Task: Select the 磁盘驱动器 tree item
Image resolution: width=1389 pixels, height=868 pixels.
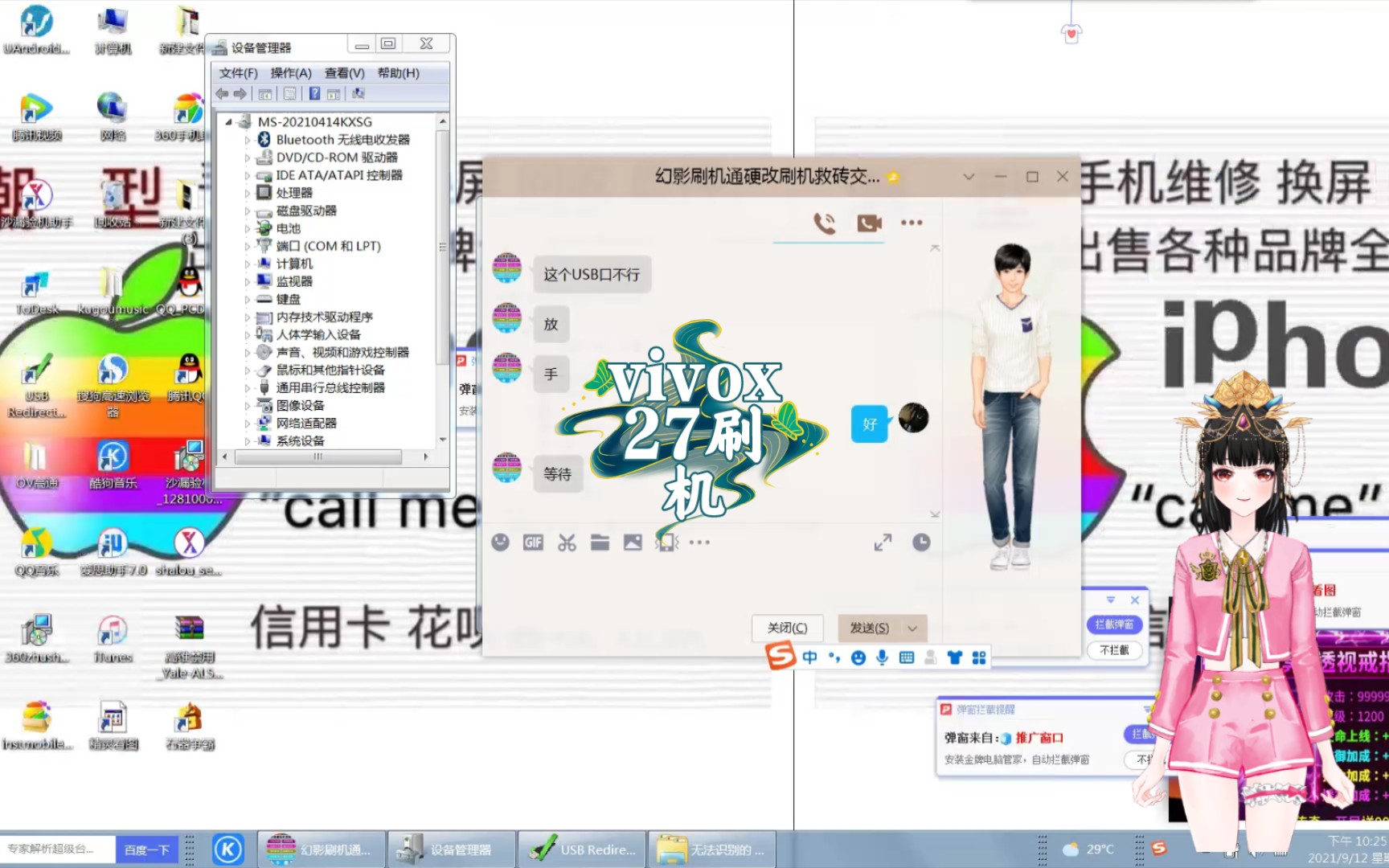Action: [306, 211]
